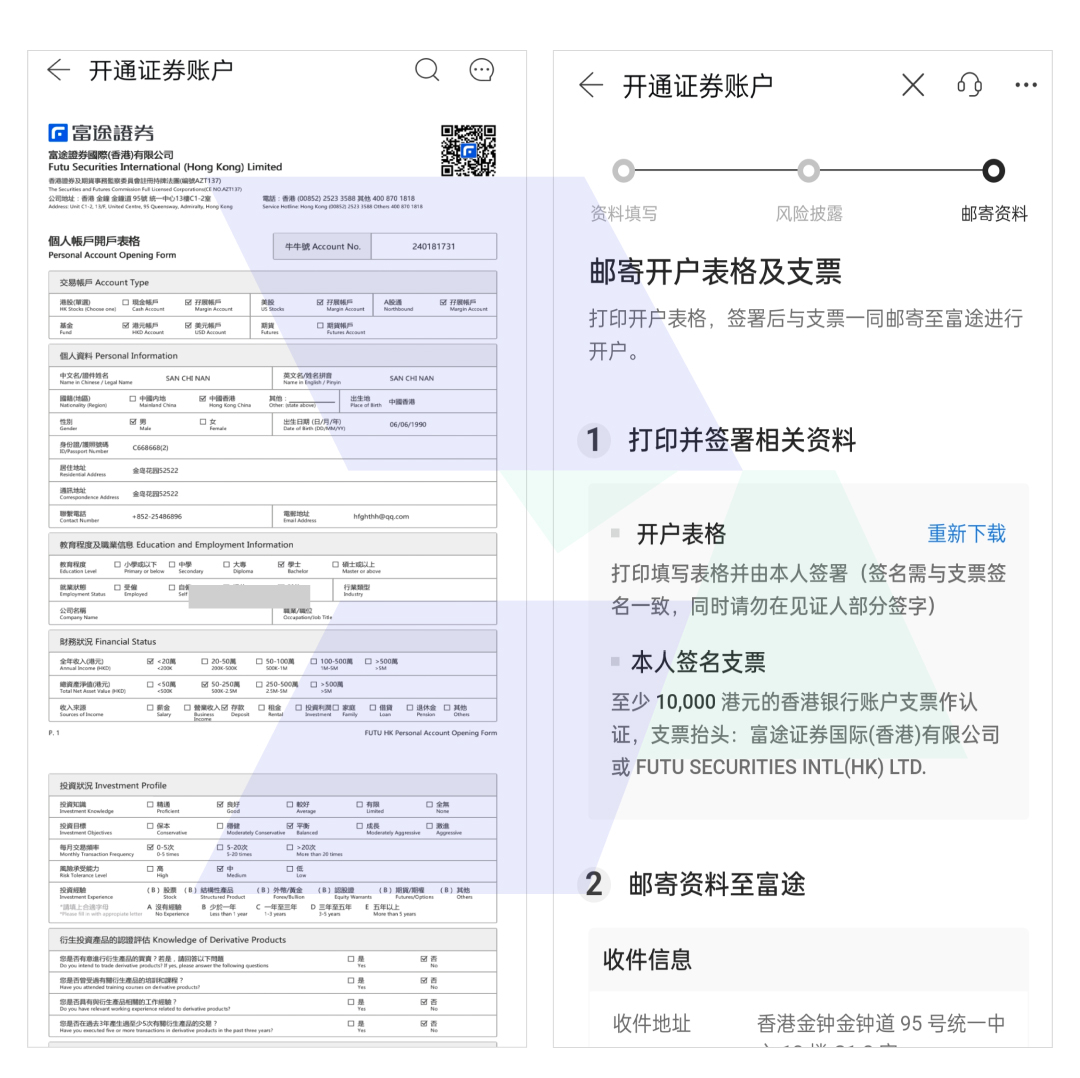This screenshot has height=1078, width=1080.
Task: Open the chat bubble icon on the left screen
Action: click(x=481, y=70)
